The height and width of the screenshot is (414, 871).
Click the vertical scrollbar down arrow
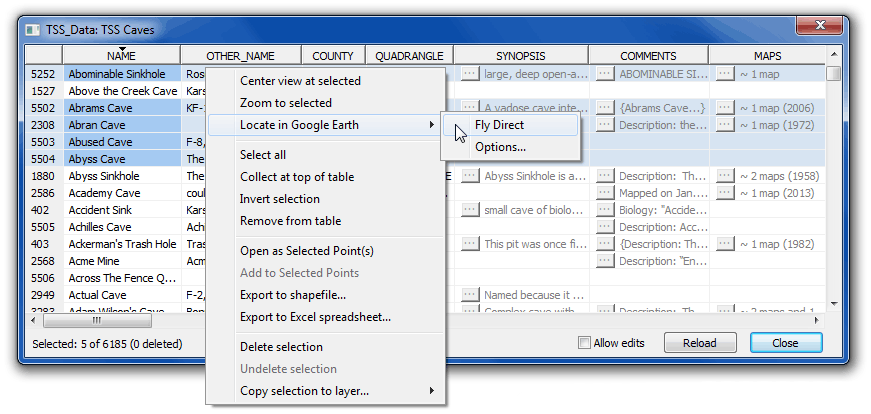coord(834,304)
